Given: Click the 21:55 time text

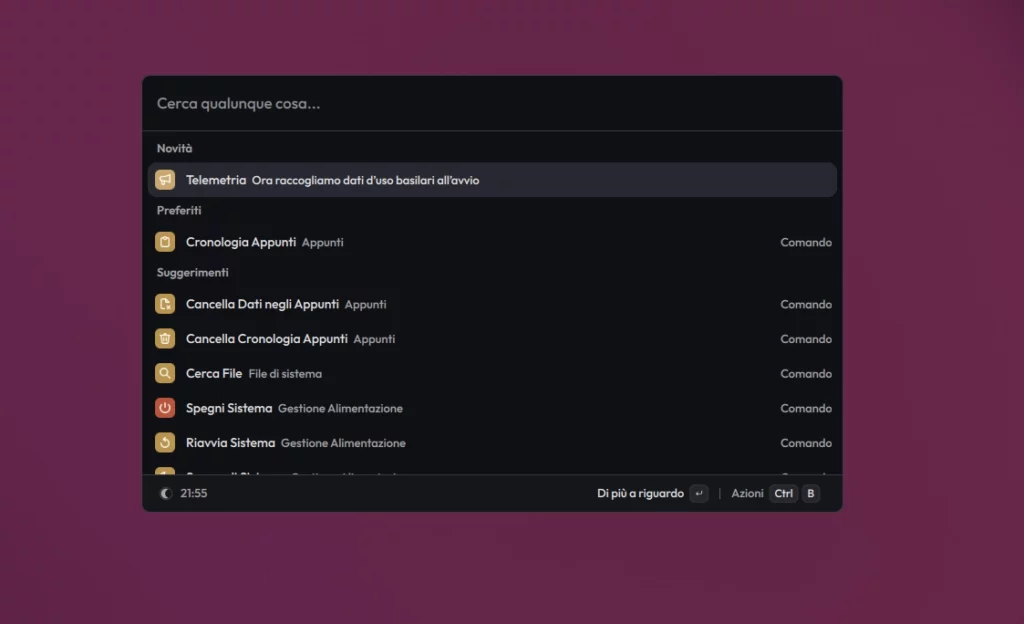Looking at the screenshot, I should (x=194, y=493).
